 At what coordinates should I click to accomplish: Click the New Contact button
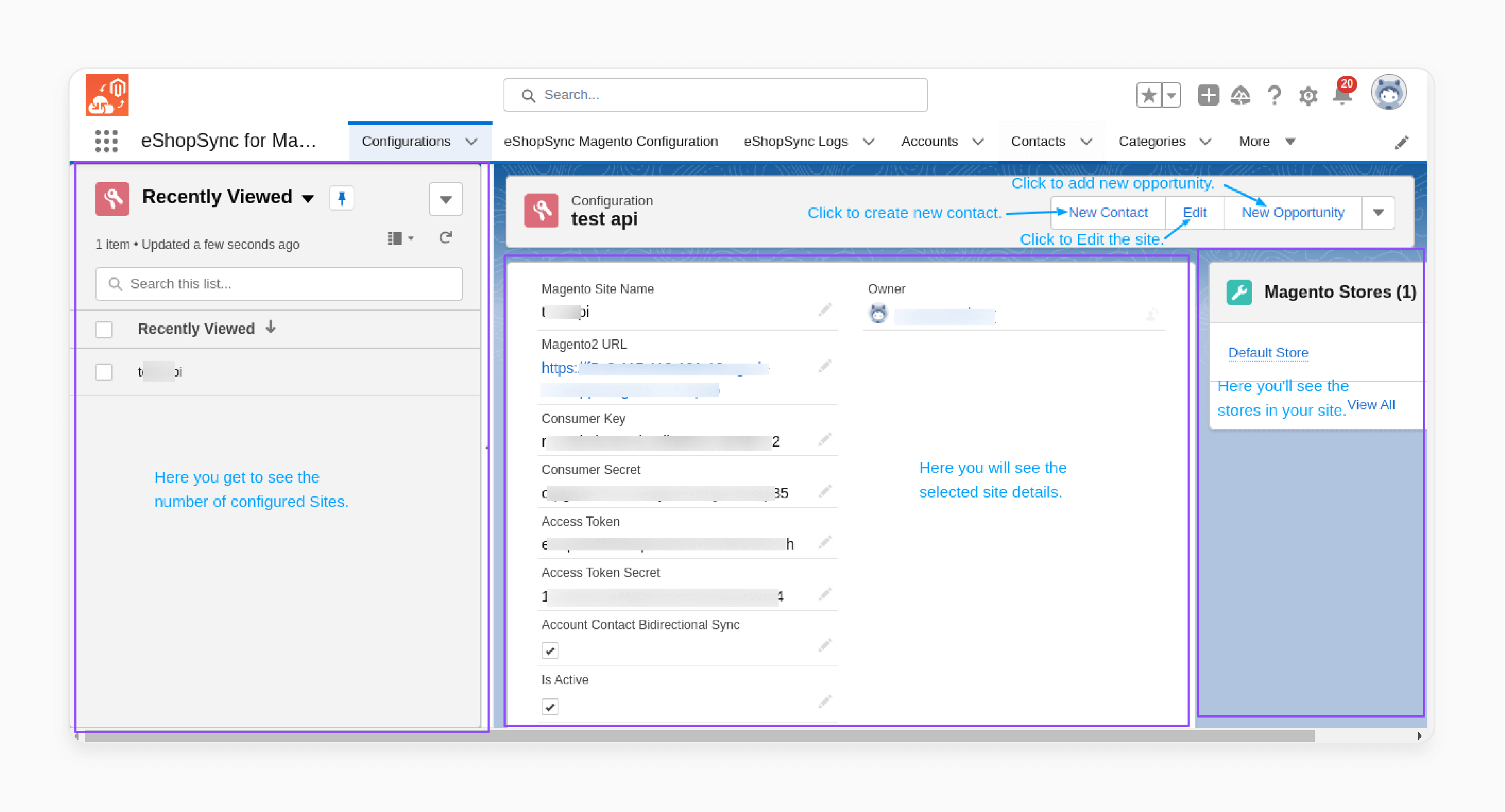point(1108,212)
